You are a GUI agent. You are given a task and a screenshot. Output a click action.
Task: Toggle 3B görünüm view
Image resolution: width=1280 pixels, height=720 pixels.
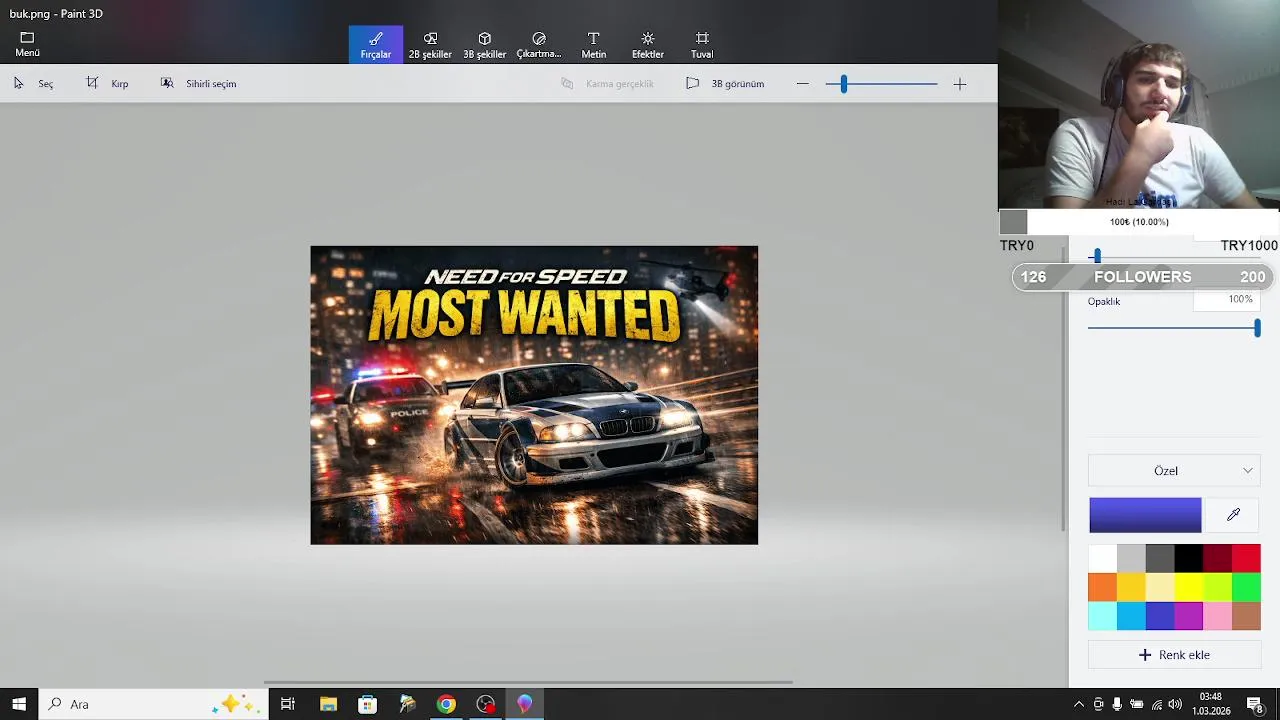(725, 84)
